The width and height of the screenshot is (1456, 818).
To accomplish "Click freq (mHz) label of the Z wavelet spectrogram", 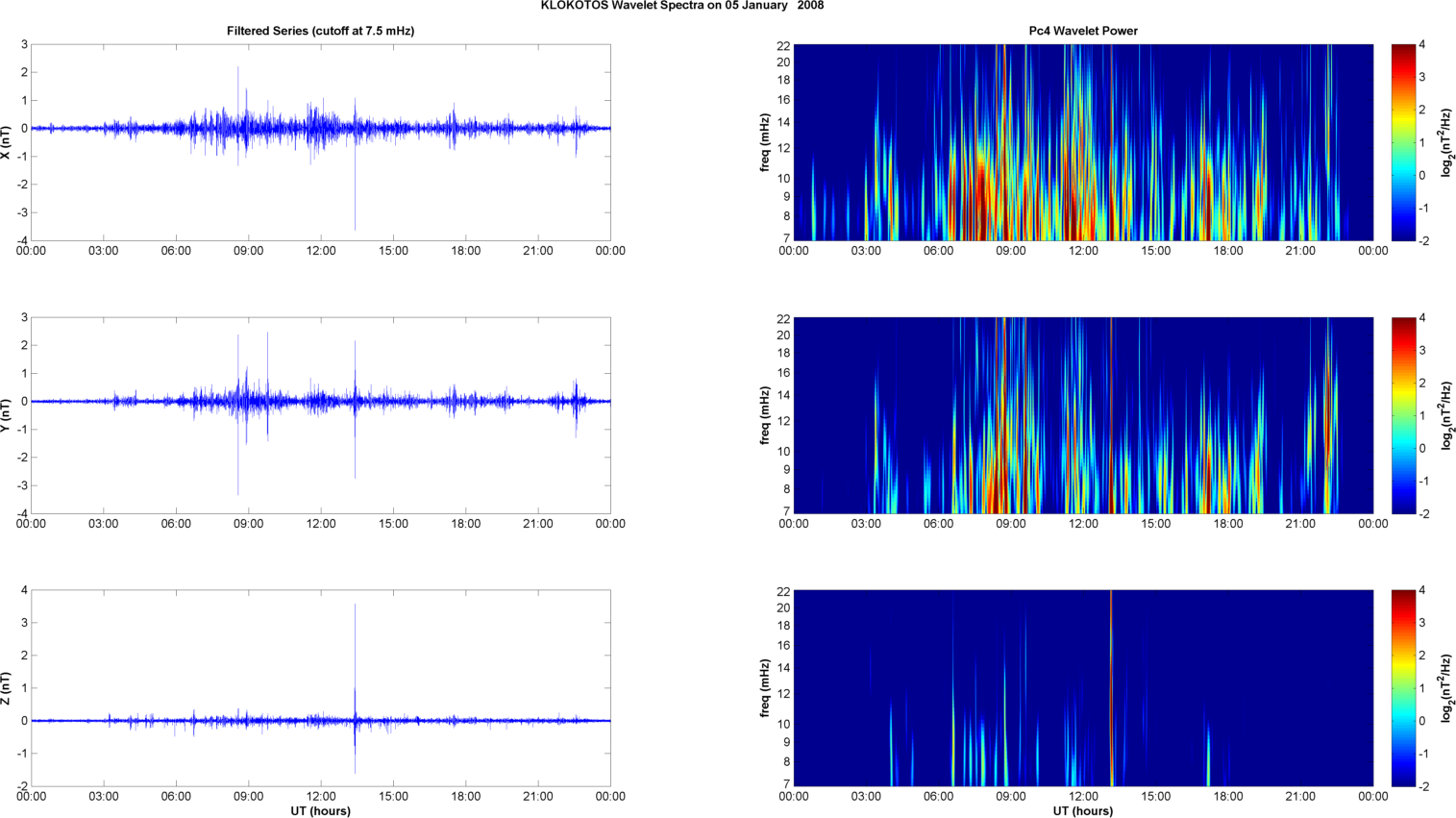I will 765,688.
